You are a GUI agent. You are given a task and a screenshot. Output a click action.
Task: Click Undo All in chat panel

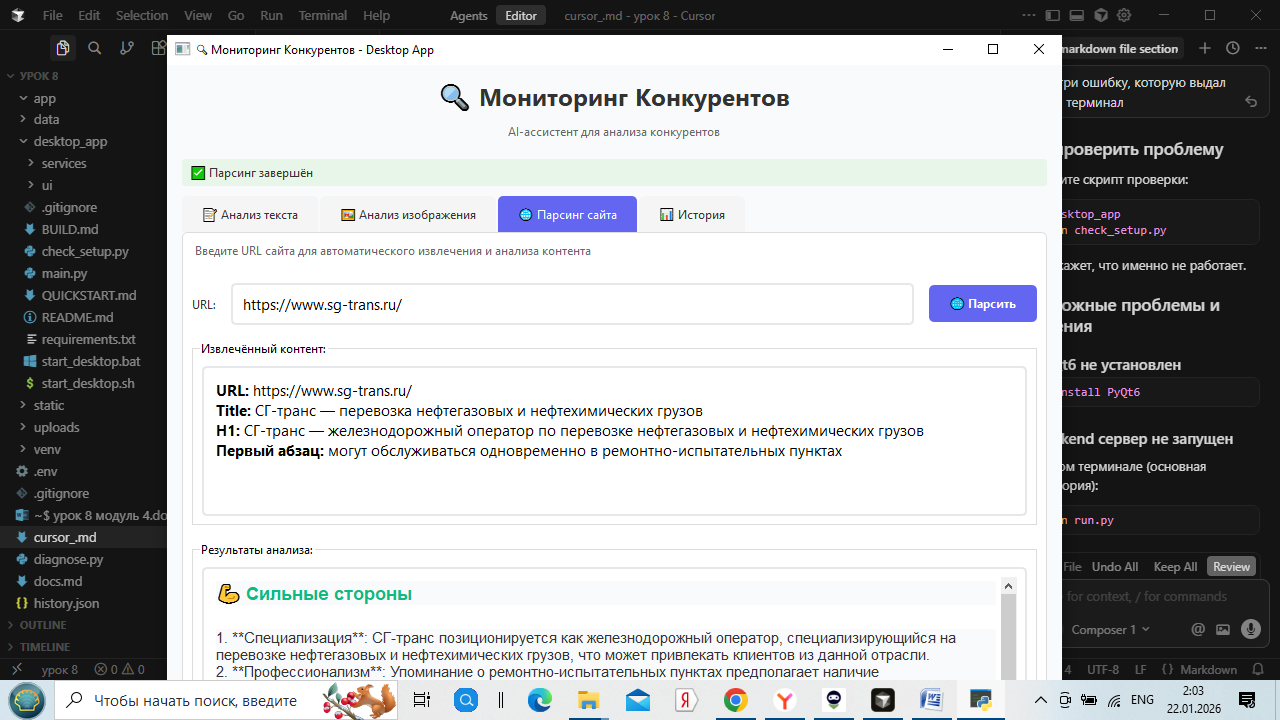(x=1115, y=566)
